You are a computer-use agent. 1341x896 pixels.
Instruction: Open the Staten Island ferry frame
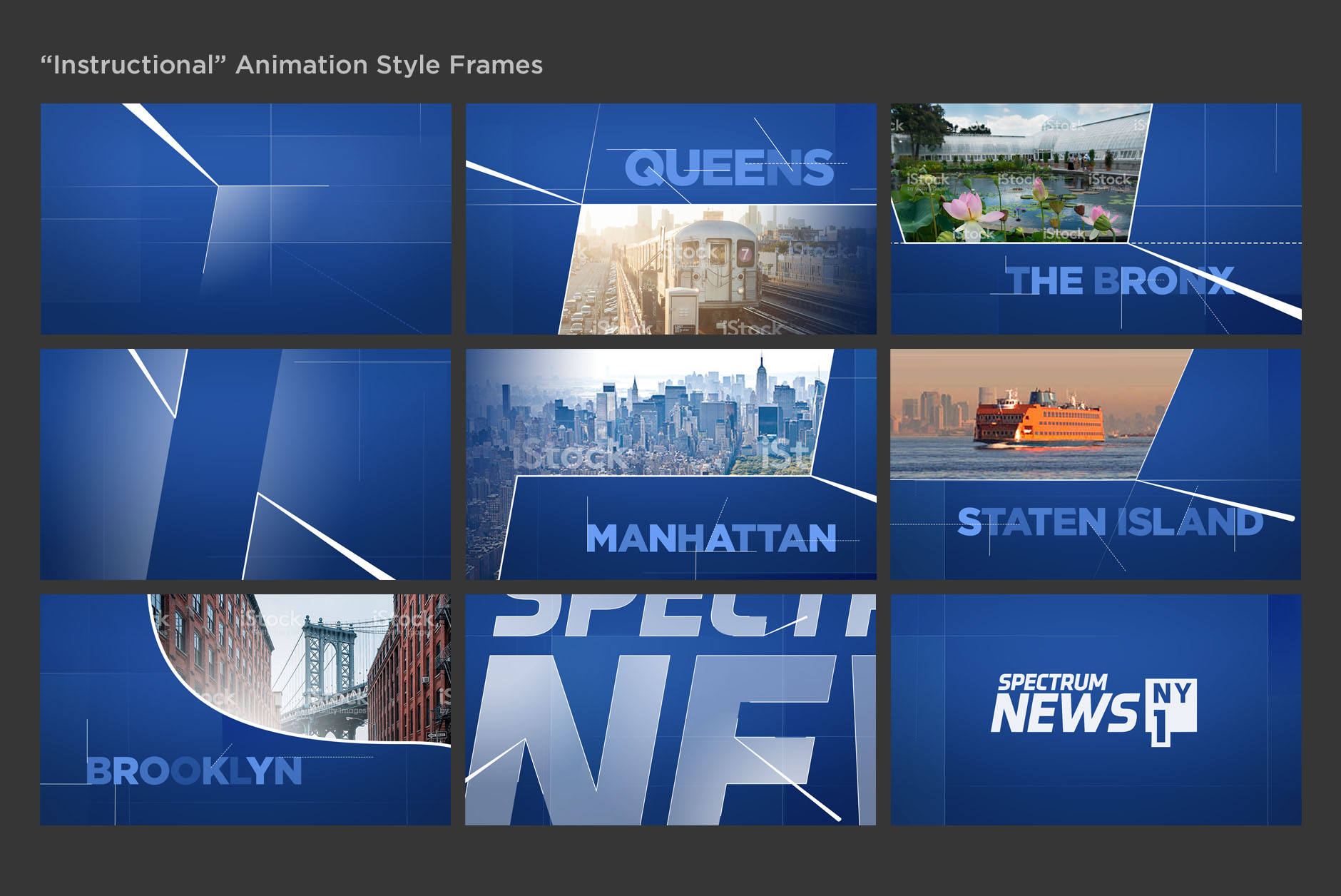coord(1096,464)
